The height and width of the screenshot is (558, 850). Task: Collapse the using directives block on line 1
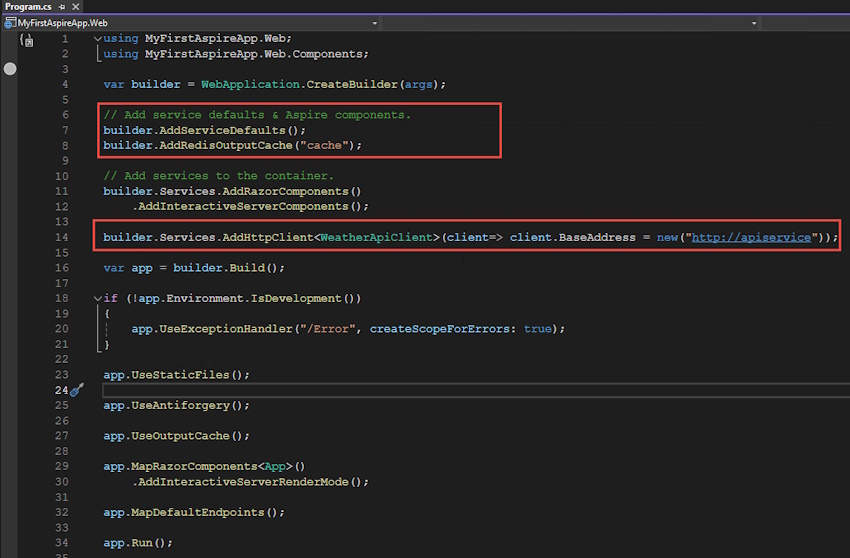pyautogui.click(x=98, y=39)
